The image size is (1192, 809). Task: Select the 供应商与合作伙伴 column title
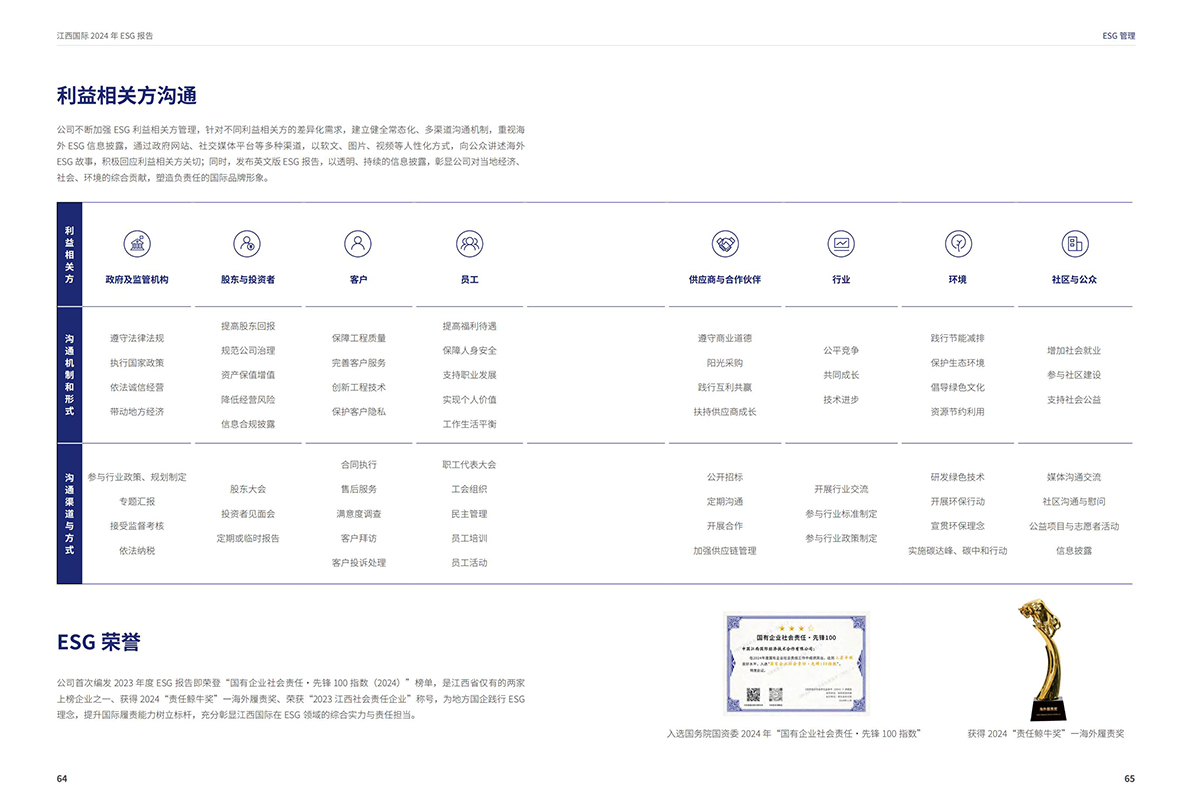[x=725, y=280]
